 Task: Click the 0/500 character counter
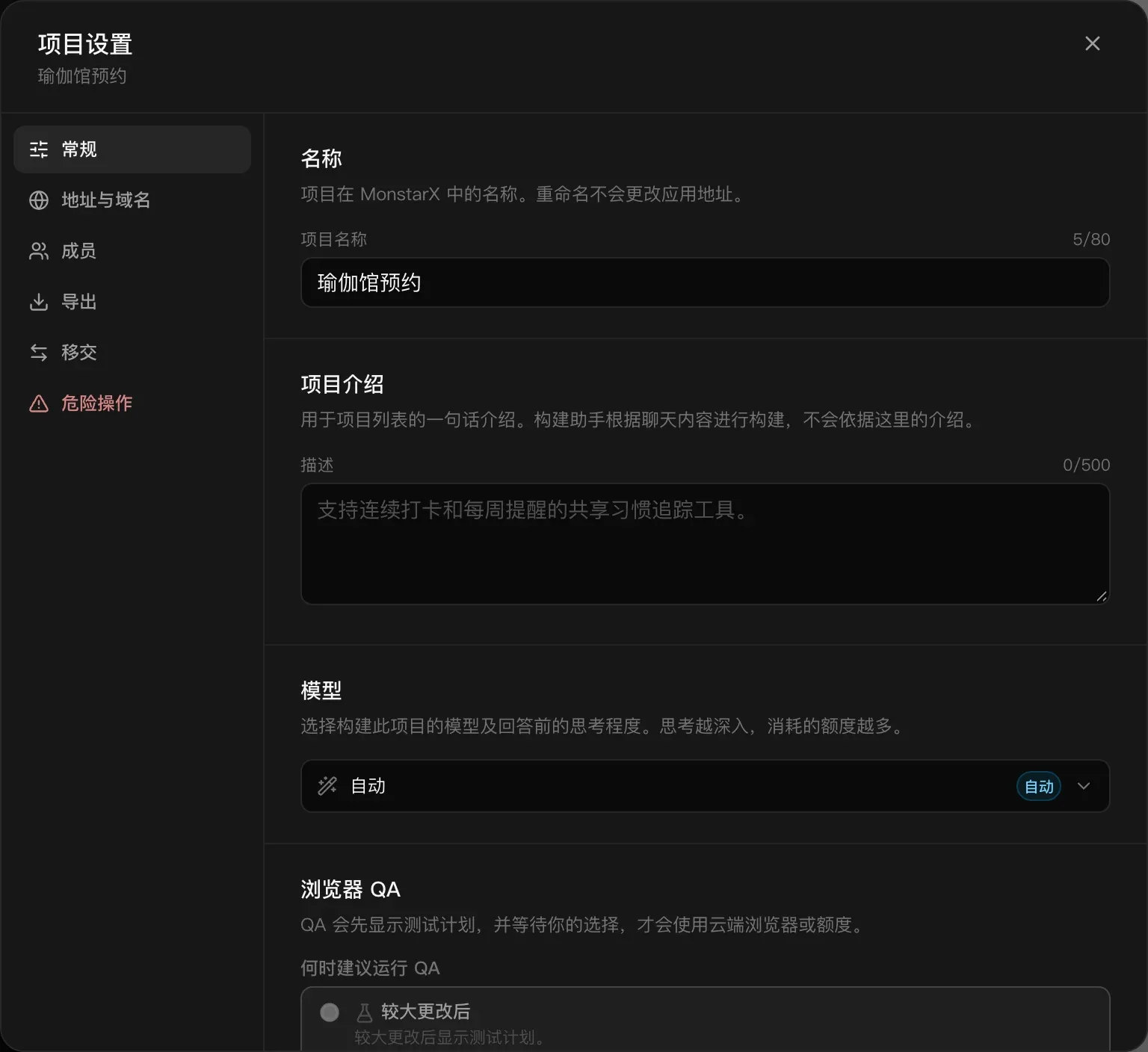1087,465
